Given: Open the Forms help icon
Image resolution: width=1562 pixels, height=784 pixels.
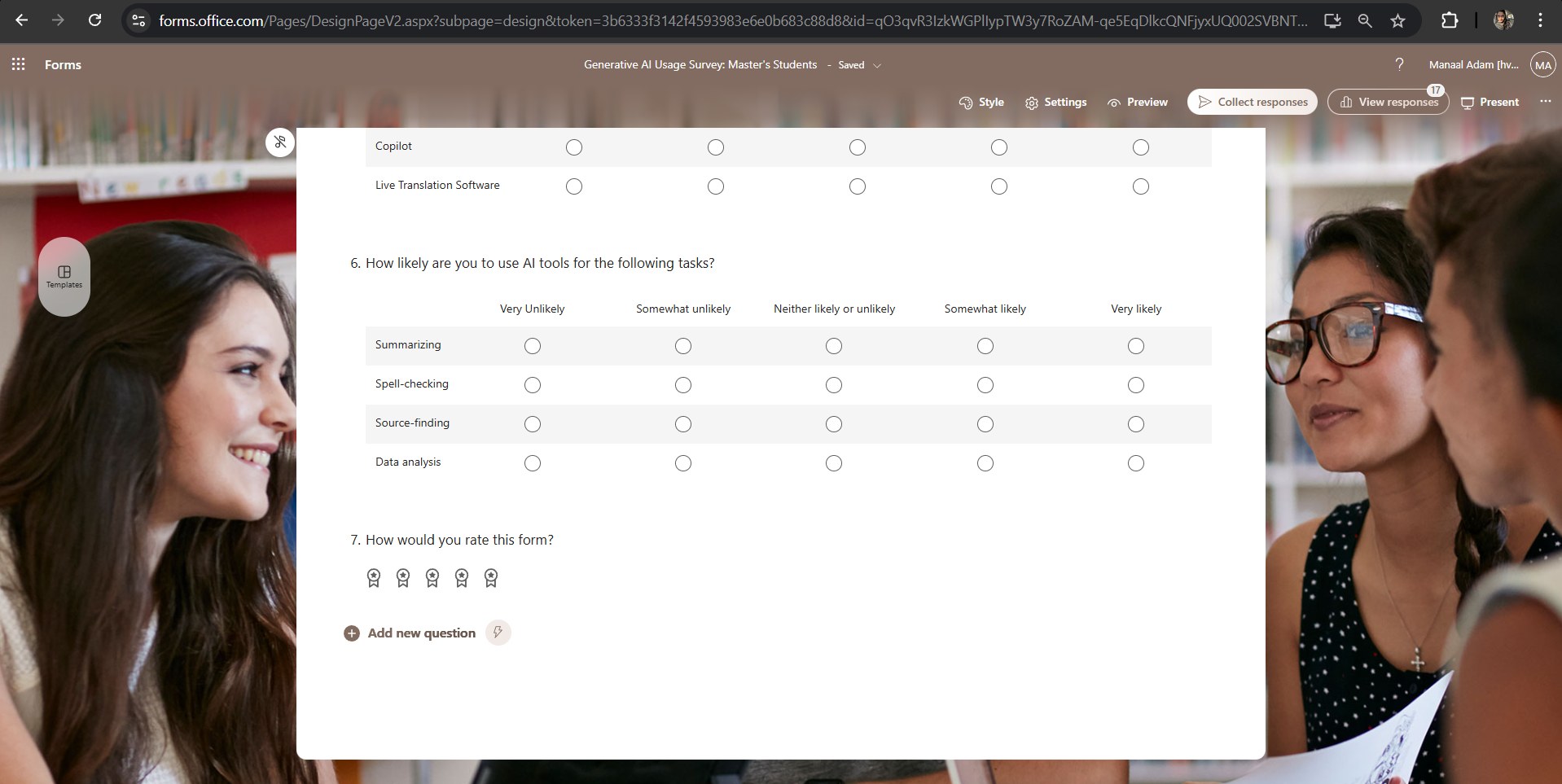Looking at the screenshot, I should coord(1400,64).
